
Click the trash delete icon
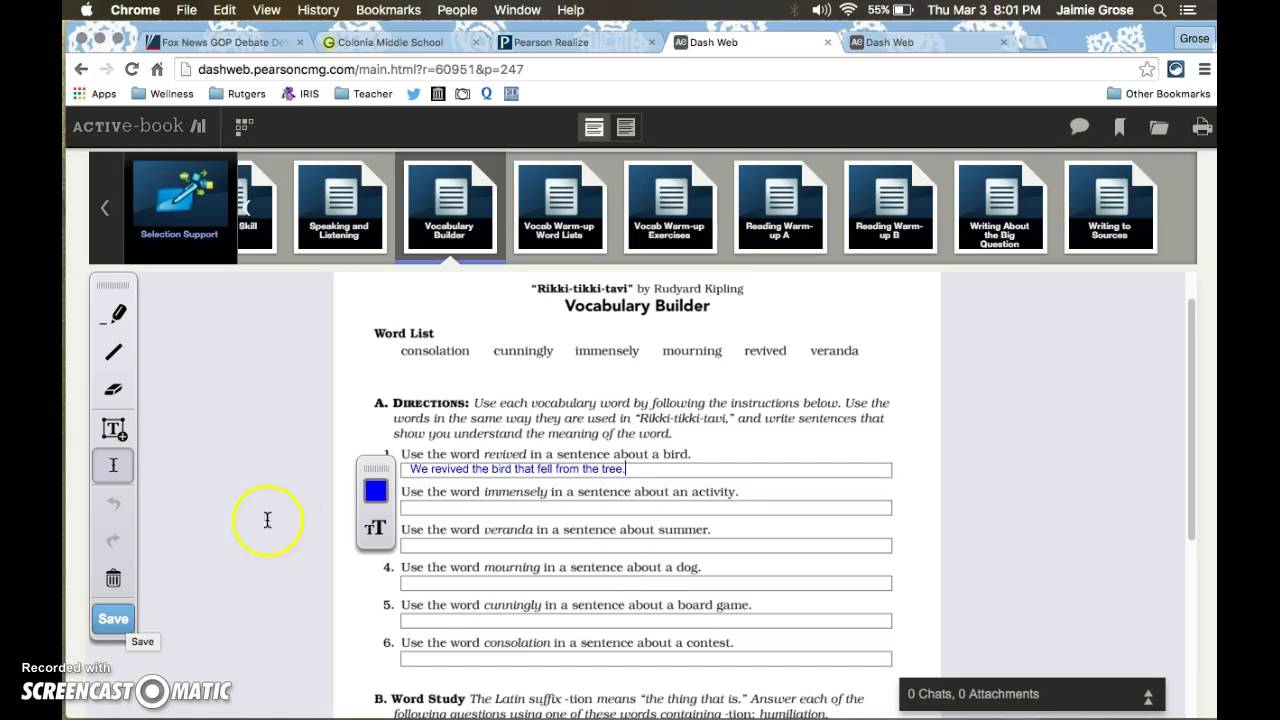click(x=113, y=578)
